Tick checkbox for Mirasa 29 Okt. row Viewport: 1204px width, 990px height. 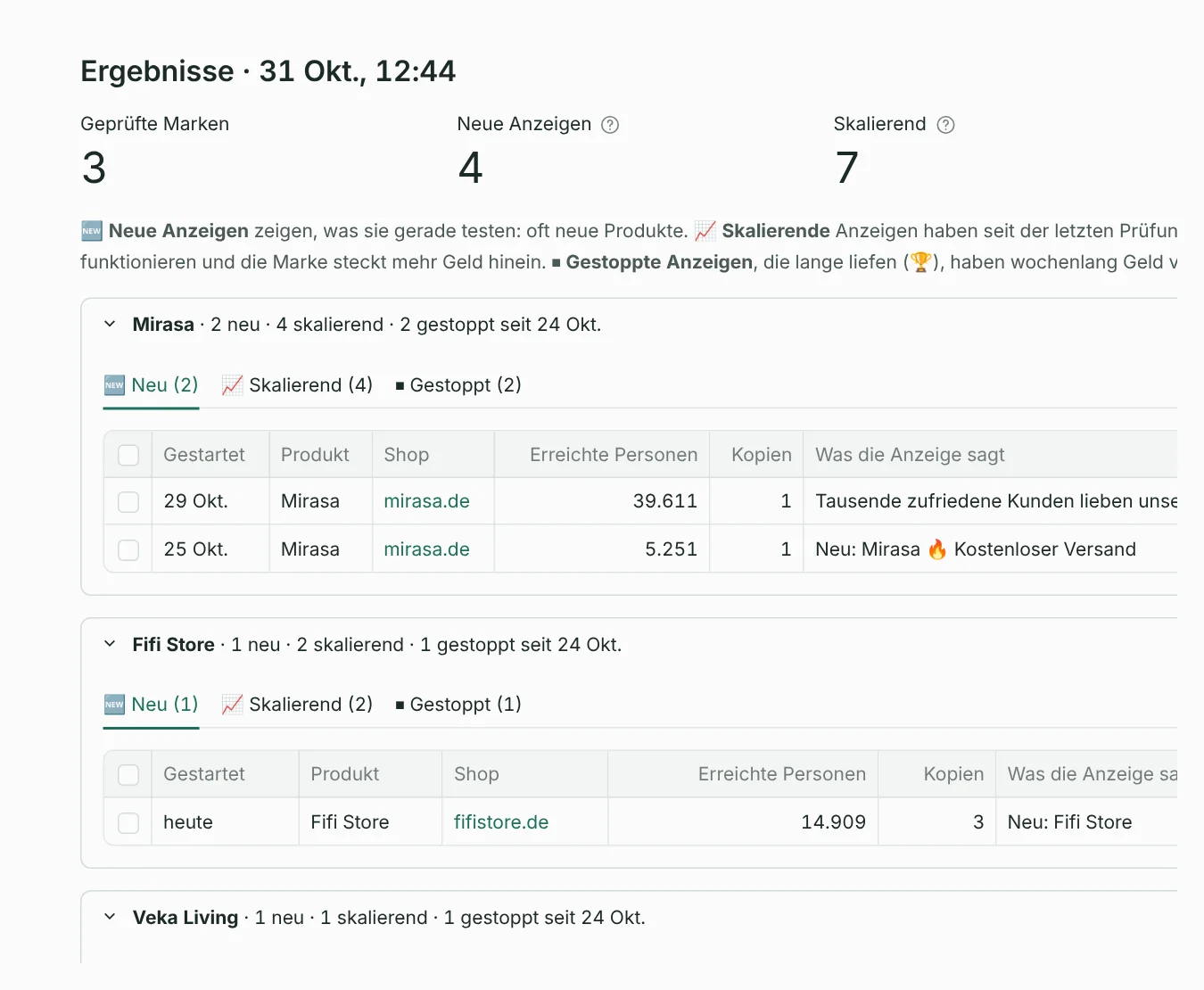tap(128, 501)
